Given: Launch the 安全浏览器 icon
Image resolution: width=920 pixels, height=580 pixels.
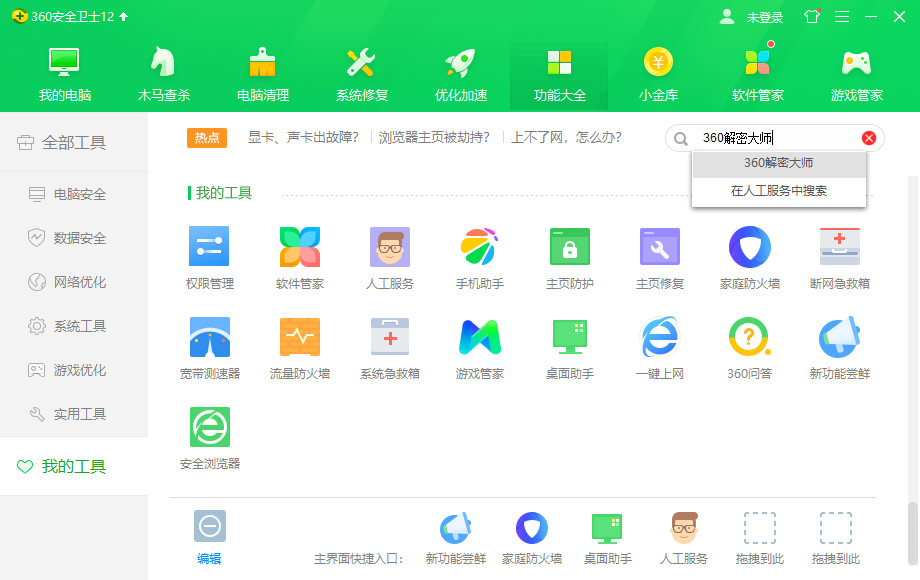Looking at the screenshot, I should pos(209,428).
